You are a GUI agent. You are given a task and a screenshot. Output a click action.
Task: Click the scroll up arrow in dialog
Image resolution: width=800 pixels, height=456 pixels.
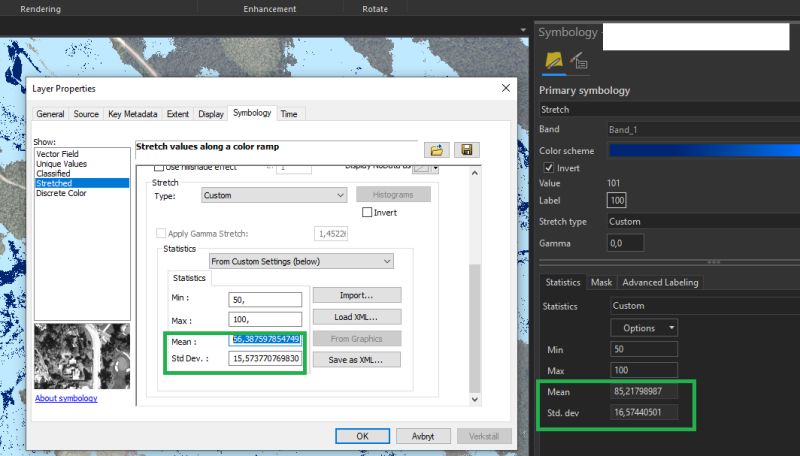(x=474, y=173)
